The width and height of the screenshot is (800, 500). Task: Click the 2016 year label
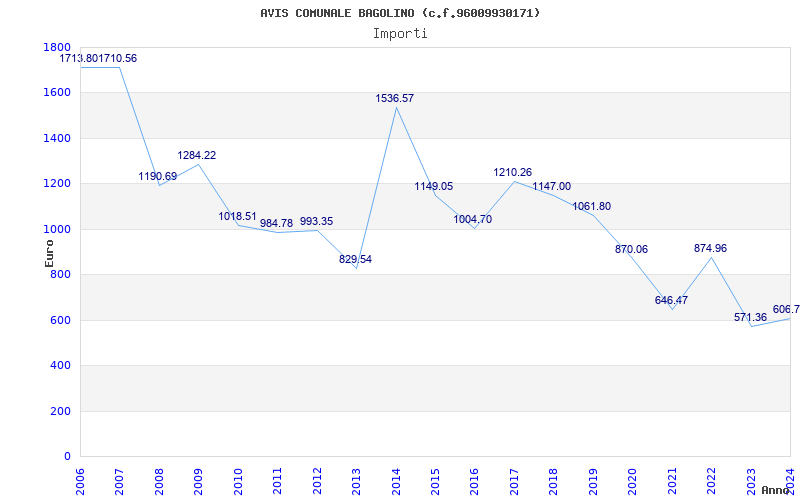[474, 481]
